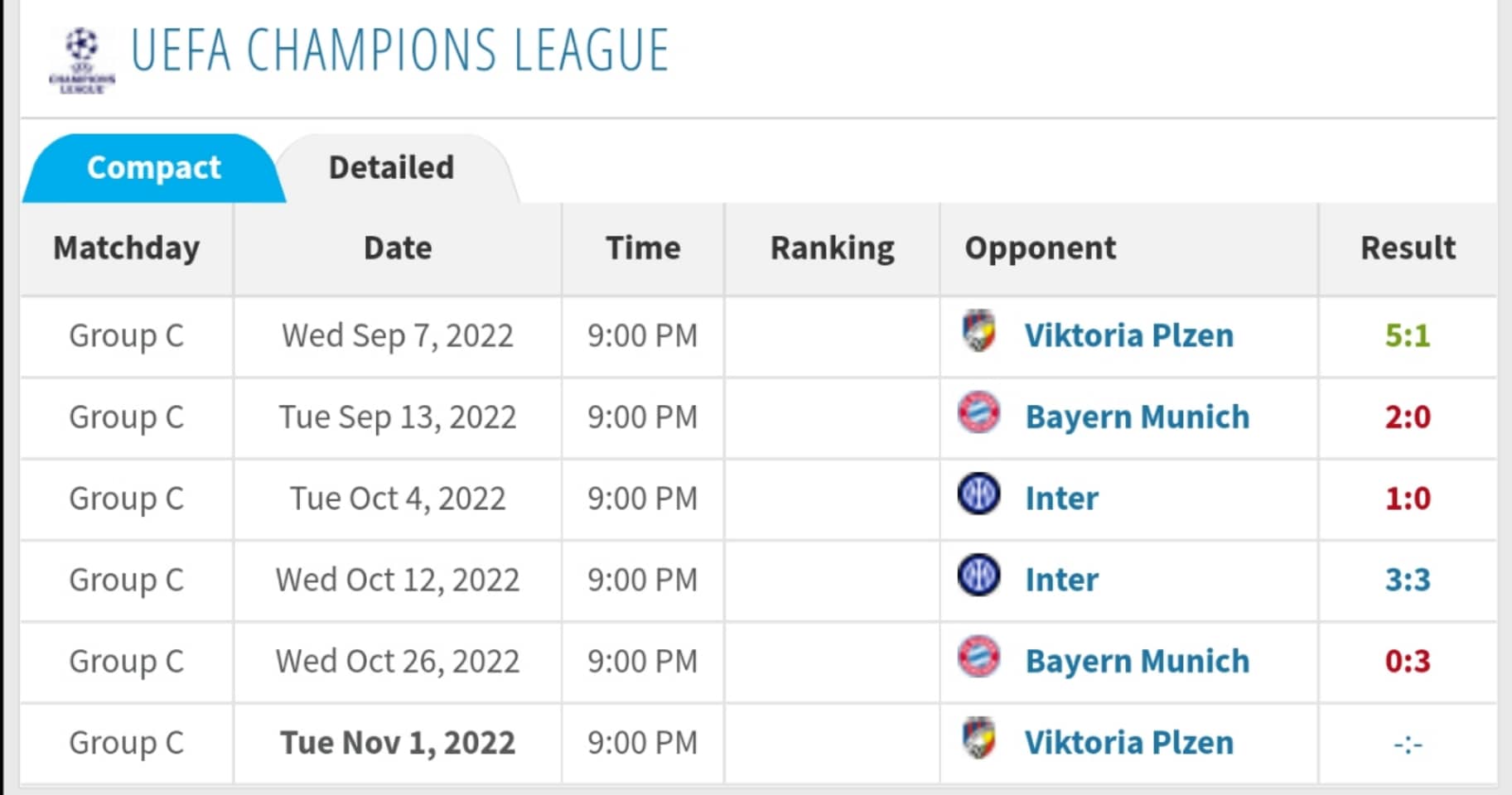Click Inter crest in Oct 12 row

pyautogui.click(x=978, y=575)
